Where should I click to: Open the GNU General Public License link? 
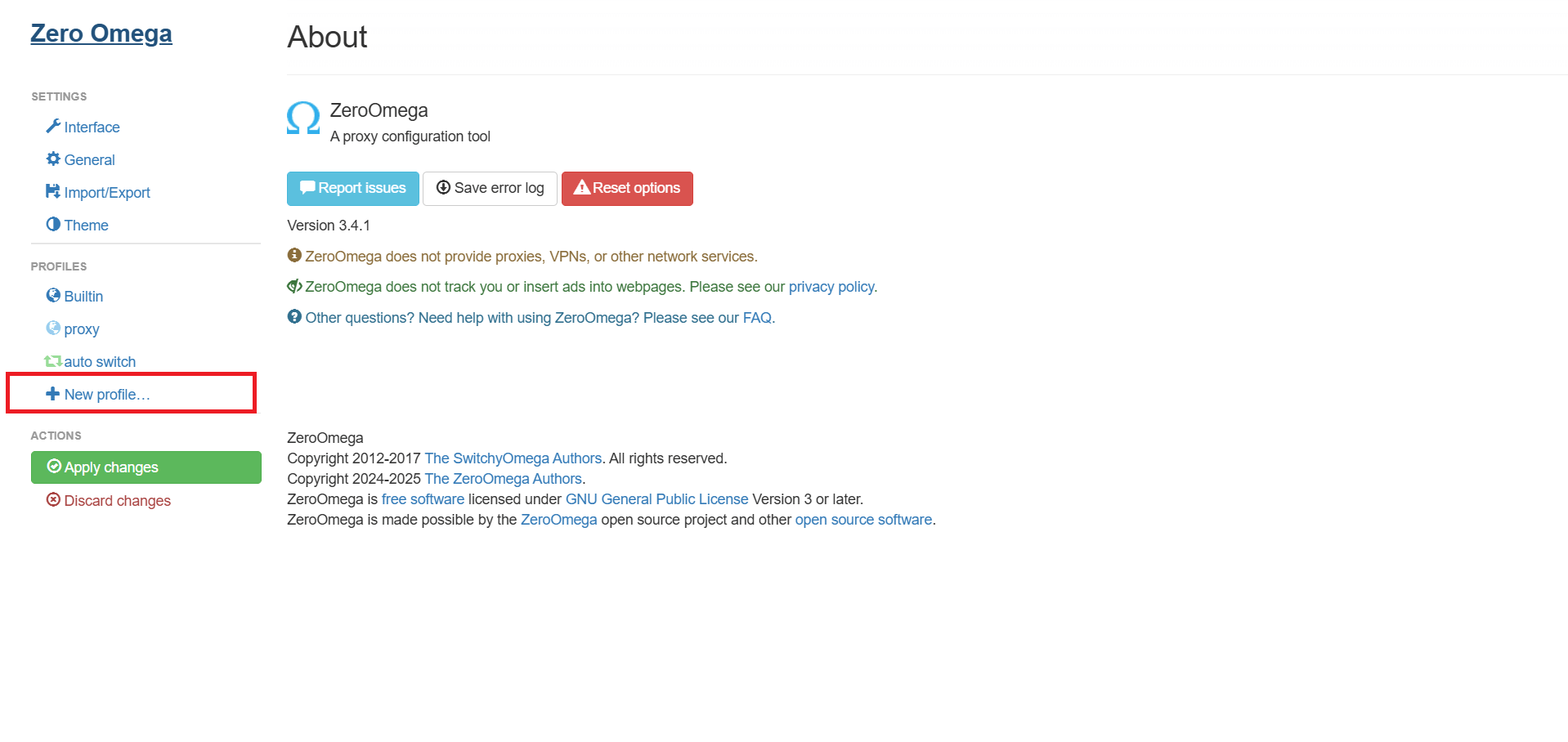tap(657, 499)
